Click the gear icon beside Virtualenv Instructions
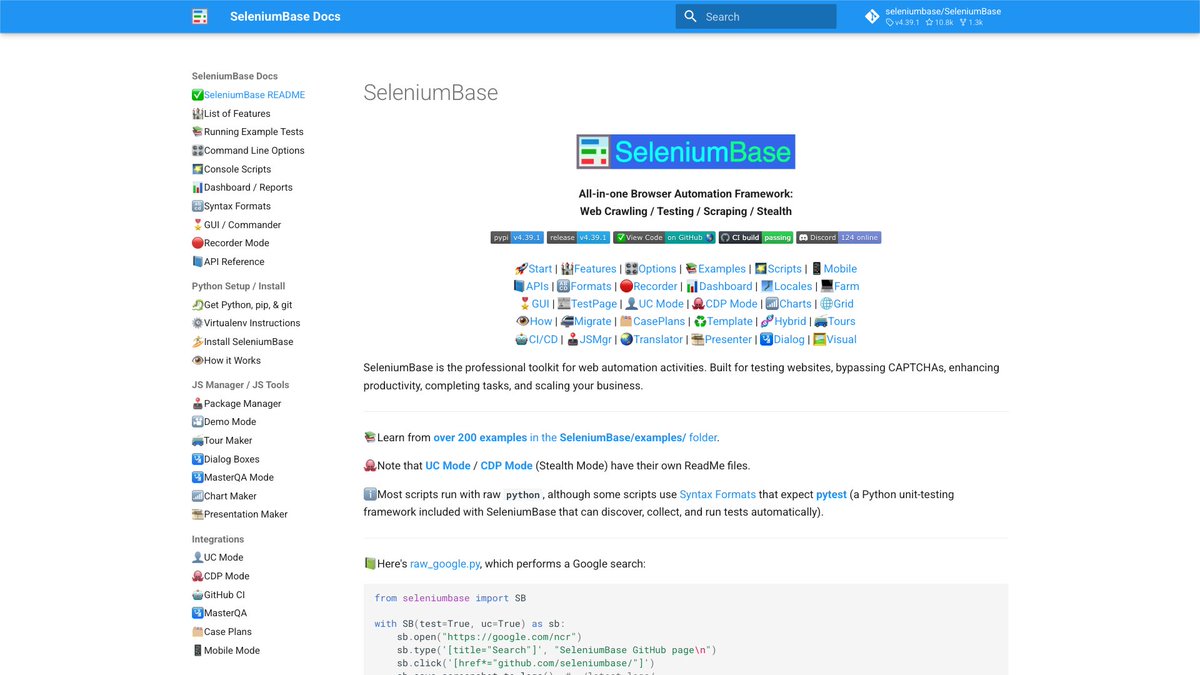Viewport: 1200px width, 675px height. 198,323
